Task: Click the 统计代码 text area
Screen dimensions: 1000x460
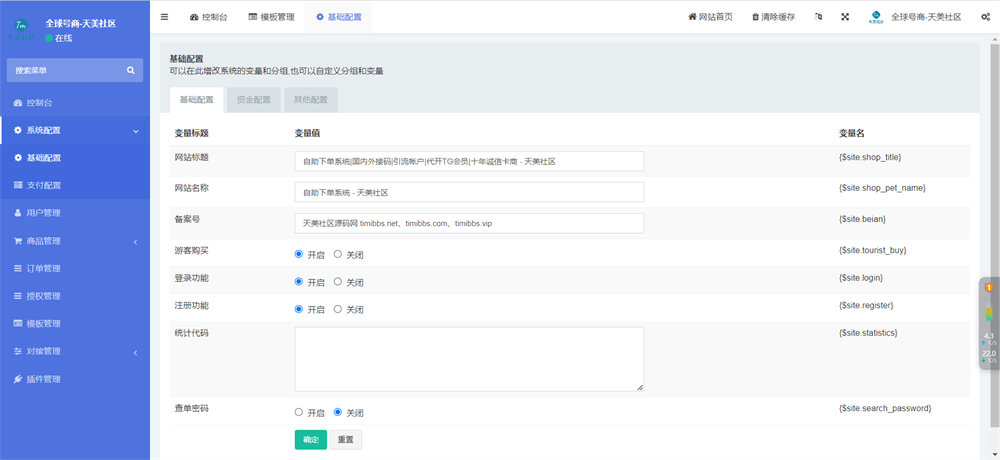Action: (x=469, y=358)
